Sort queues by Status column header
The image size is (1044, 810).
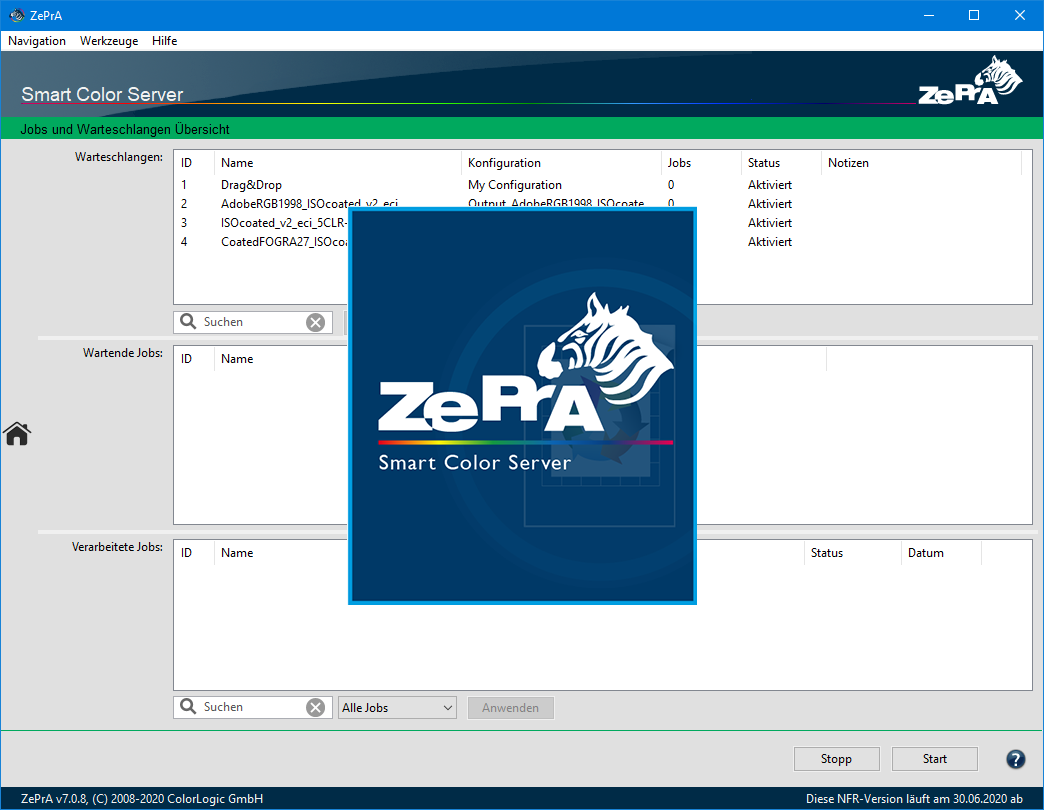click(x=764, y=163)
